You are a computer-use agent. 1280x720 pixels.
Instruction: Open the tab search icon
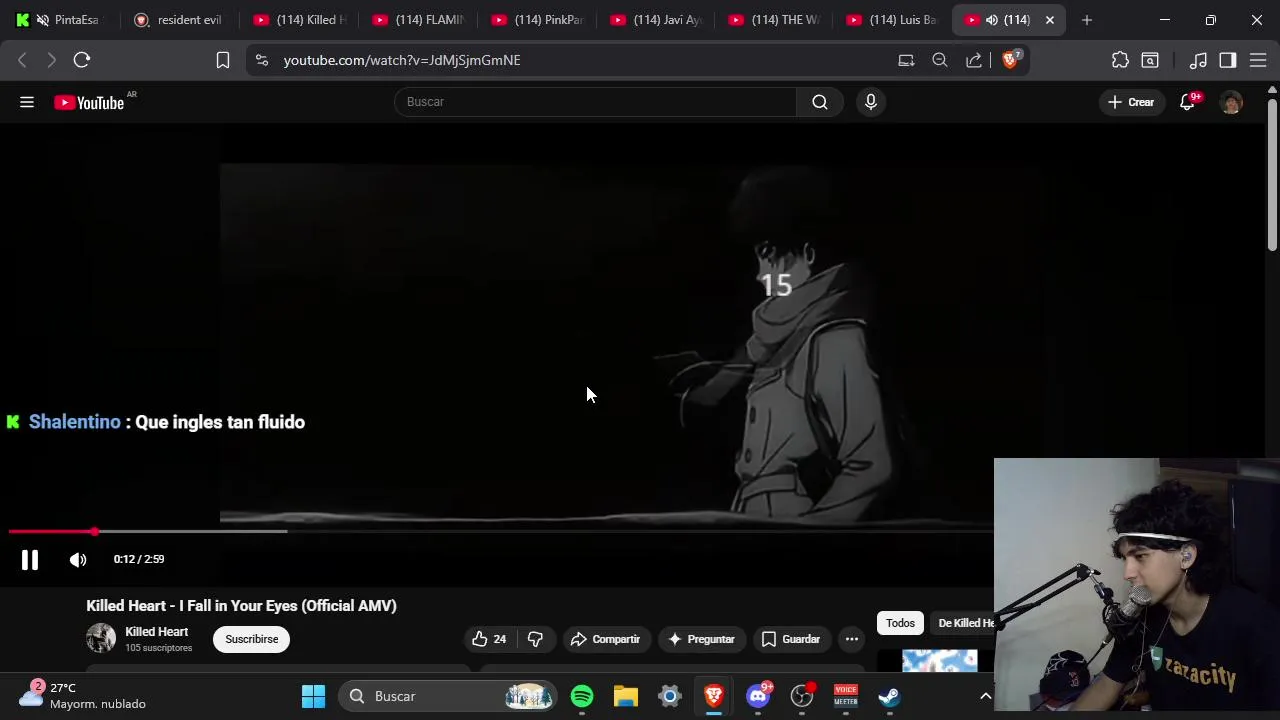click(x=1150, y=60)
